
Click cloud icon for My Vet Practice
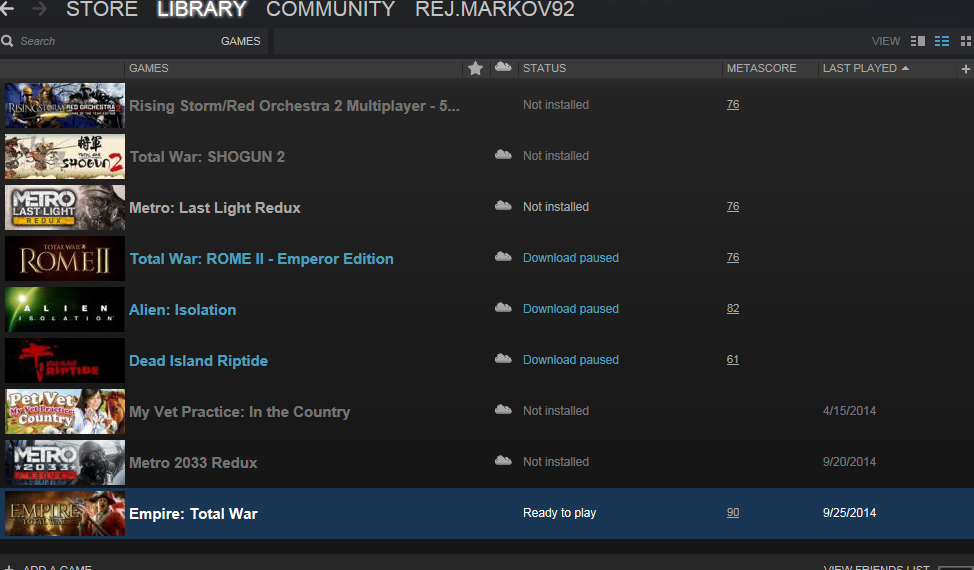[x=503, y=409]
